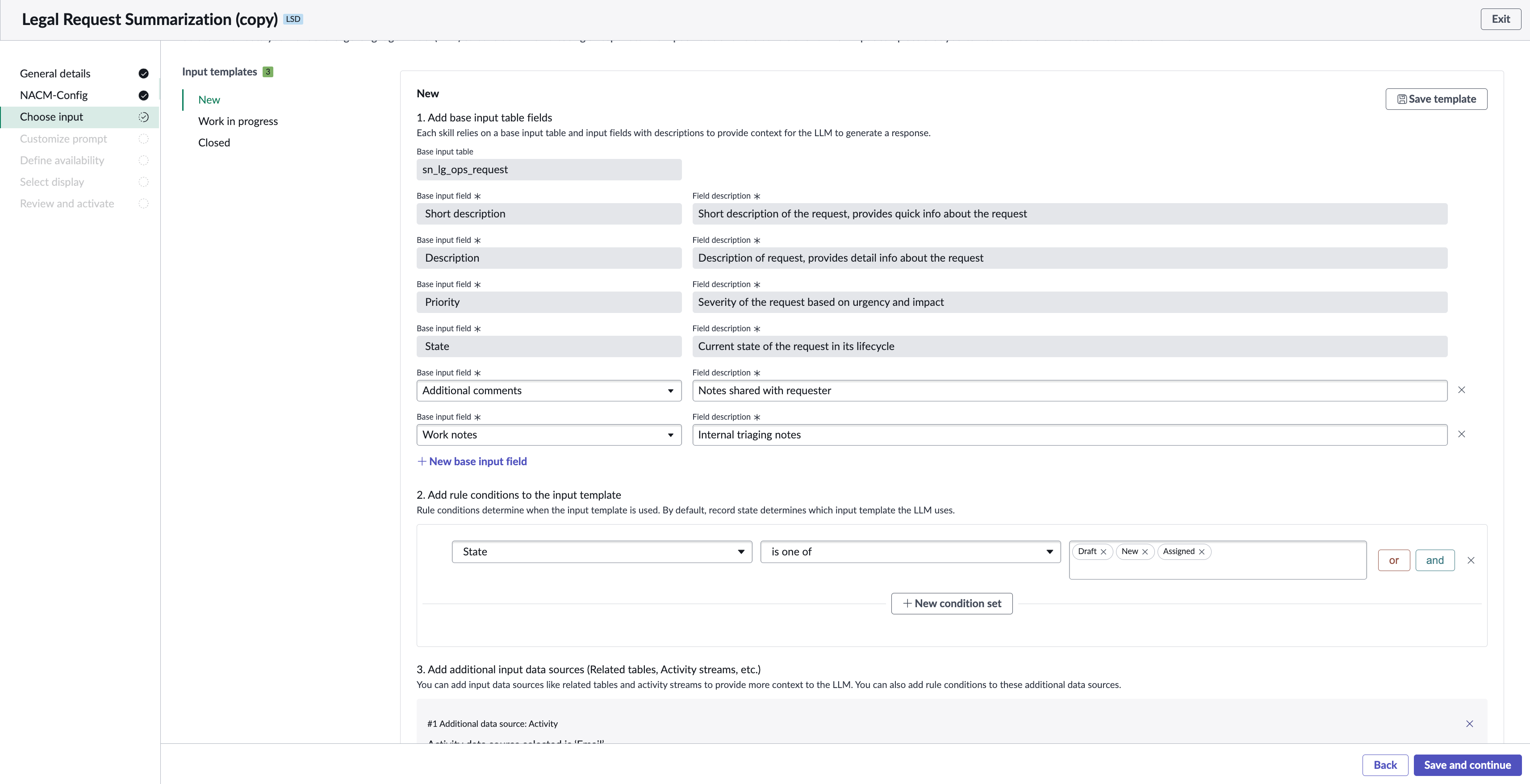The height and width of the screenshot is (784, 1530).
Task: Click the sn_lg_ops_request base input table field
Action: (549, 170)
